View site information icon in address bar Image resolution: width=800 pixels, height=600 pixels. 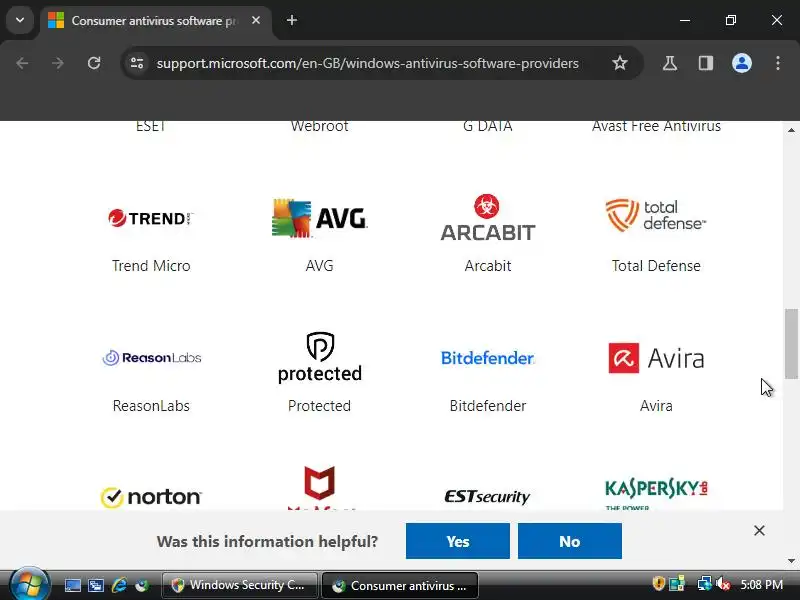pyautogui.click(x=137, y=63)
